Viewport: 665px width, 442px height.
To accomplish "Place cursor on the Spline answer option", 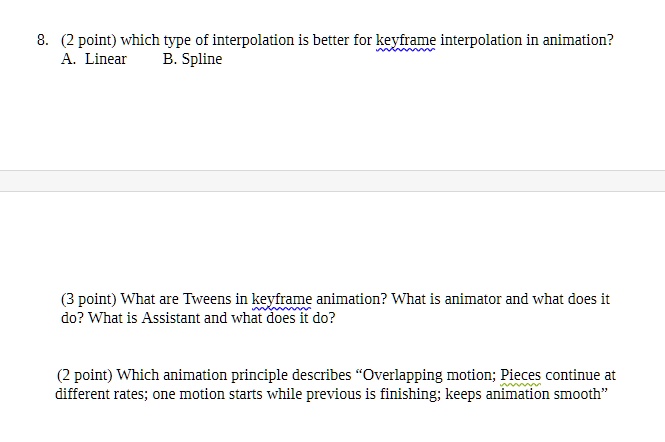I will [x=202, y=59].
